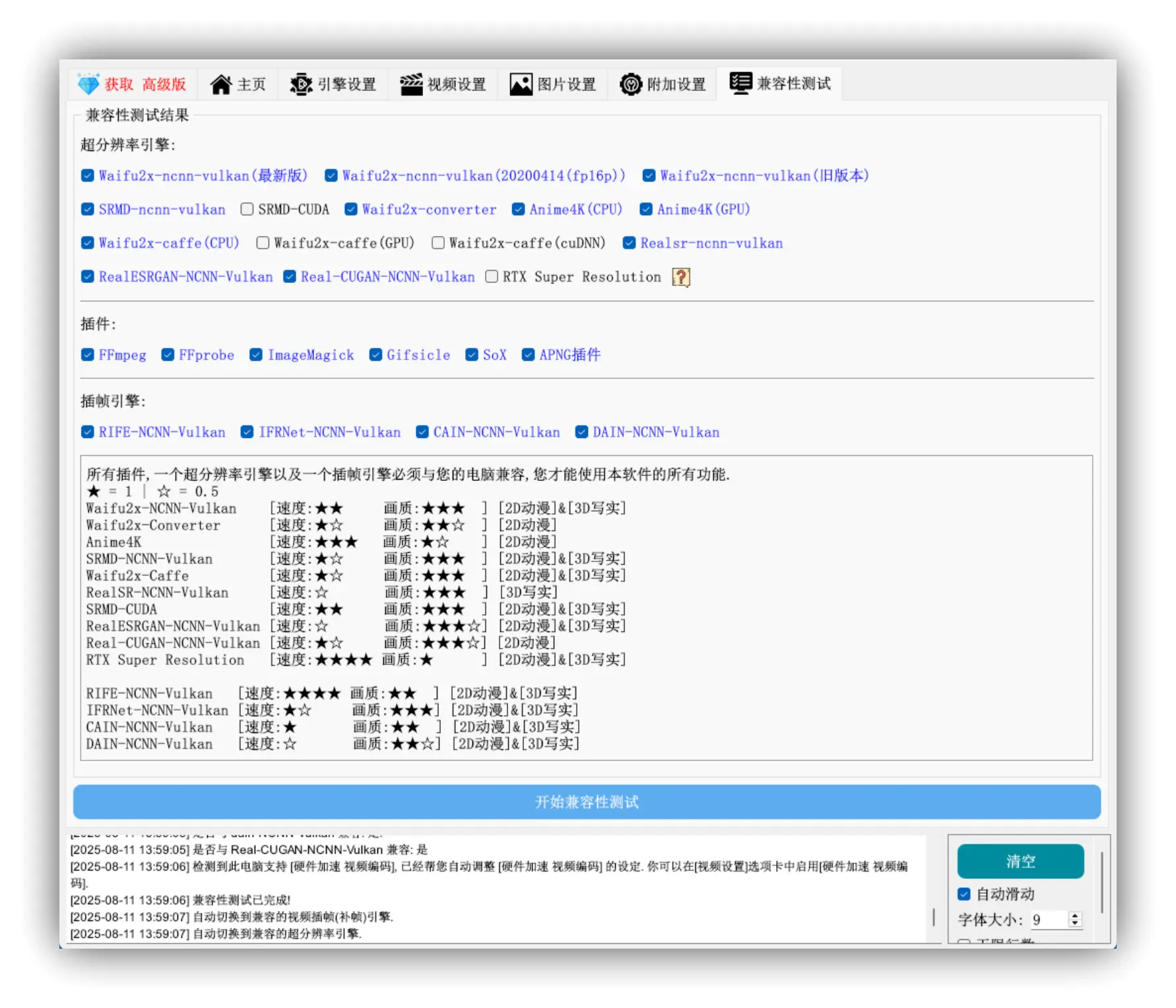The height and width of the screenshot is (1008, 1176).
Task: Switch to the 附加设置 tab
Action: (663, 84)
